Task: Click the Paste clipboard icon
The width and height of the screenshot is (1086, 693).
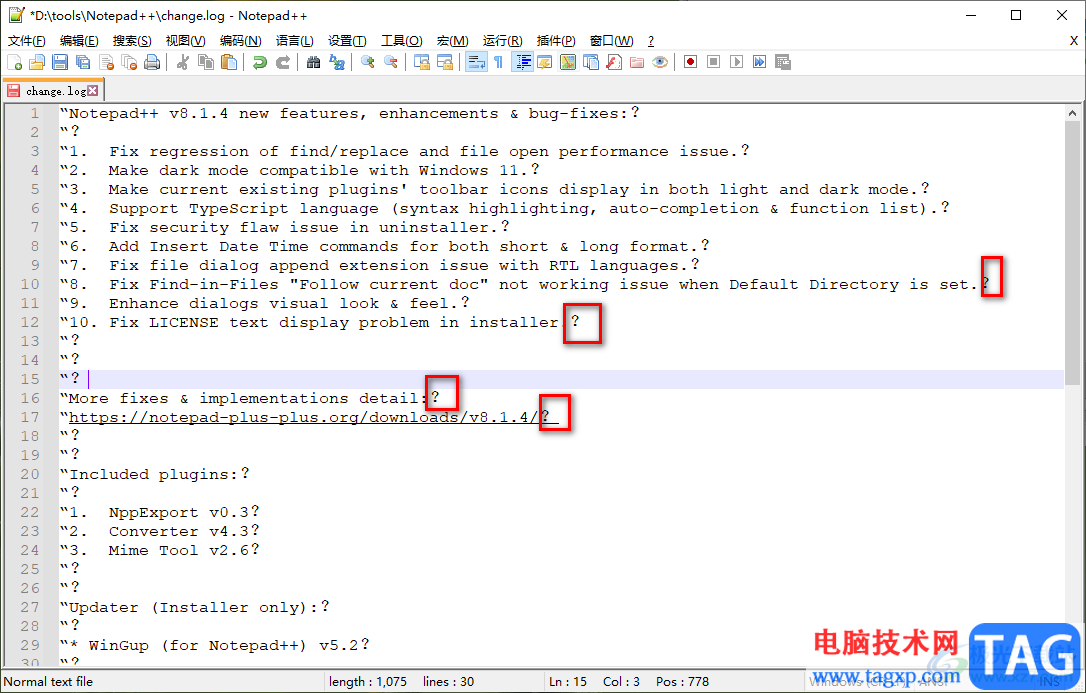Action: pos(229,62)
